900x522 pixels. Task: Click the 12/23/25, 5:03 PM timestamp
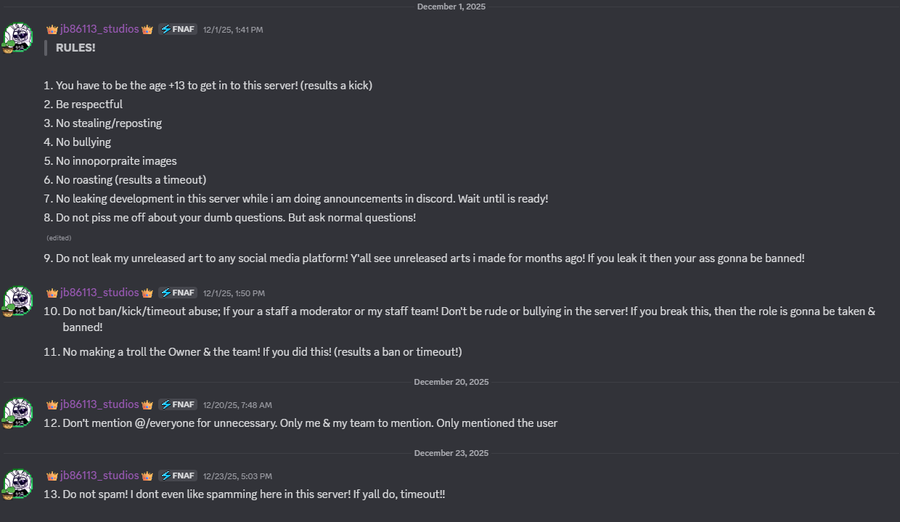click(x=237, y=476)
